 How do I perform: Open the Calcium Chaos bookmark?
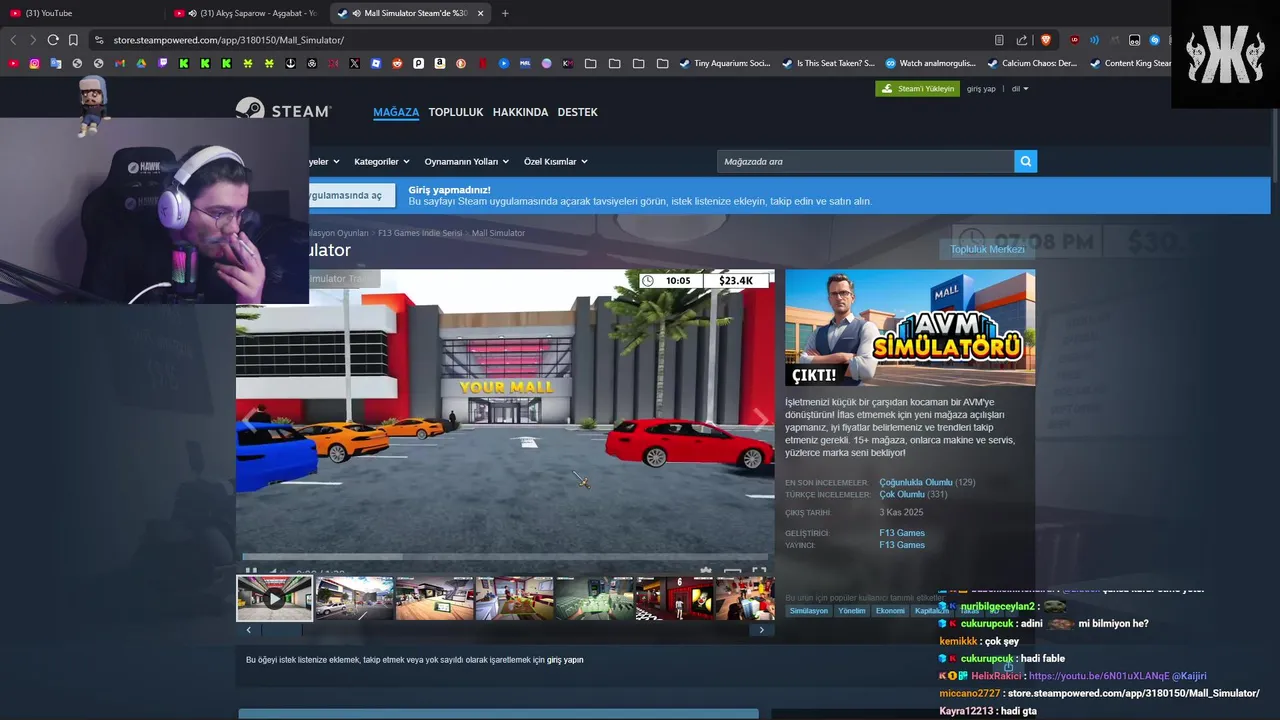1032,63
